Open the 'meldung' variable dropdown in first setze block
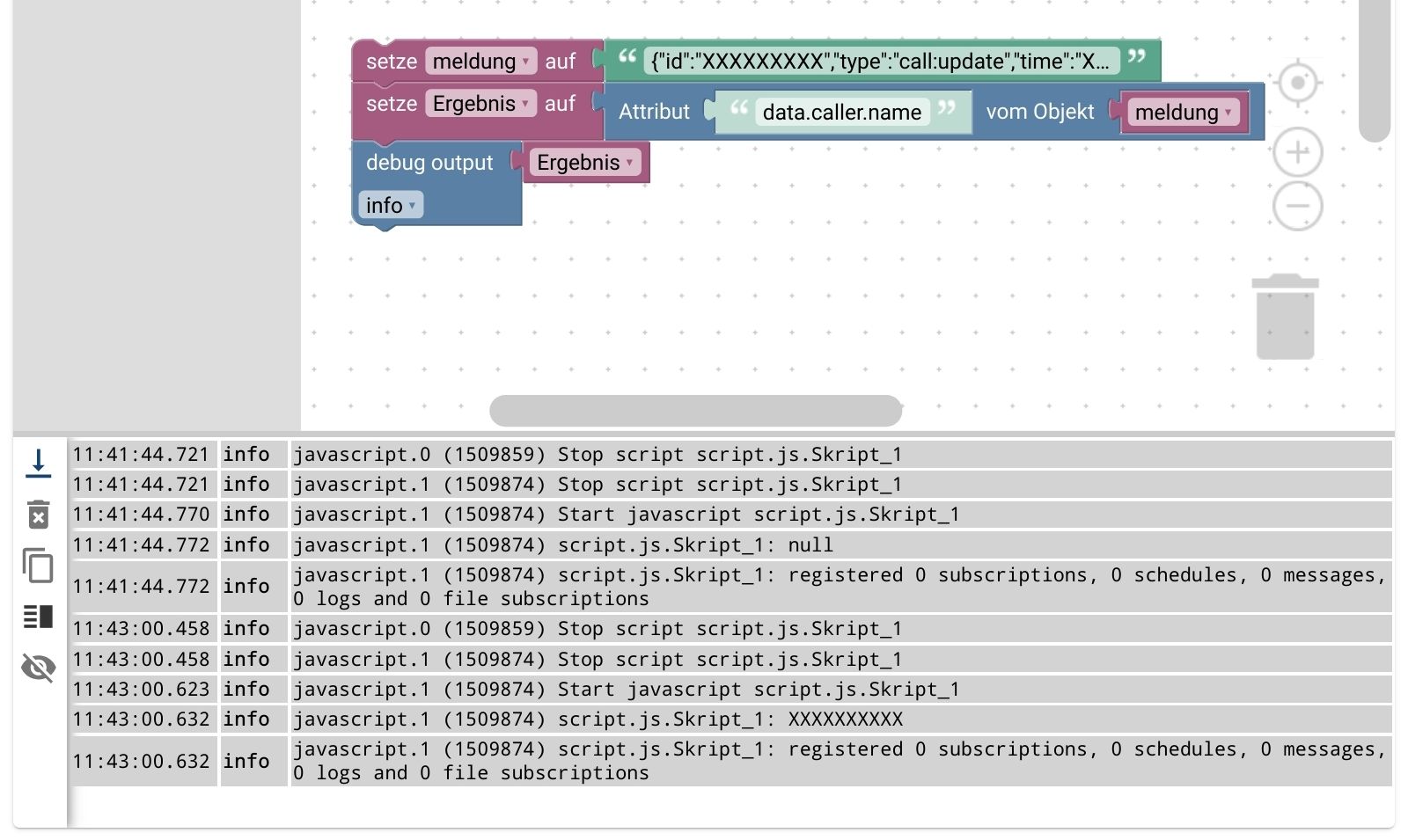The image size is (1408, 840). tap(480, 61)
